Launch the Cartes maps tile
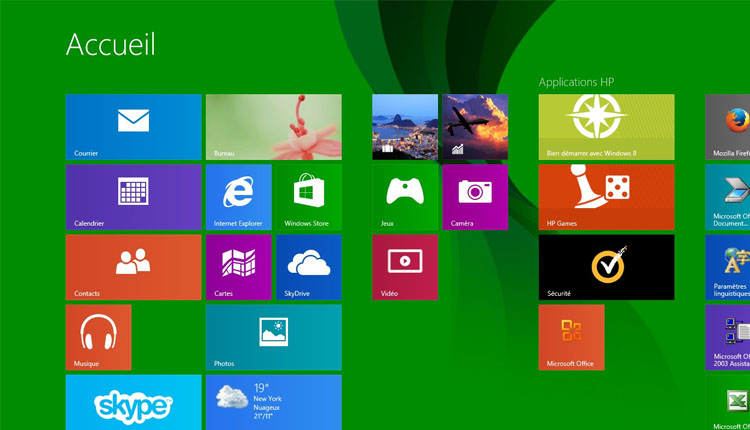 [239, 267]
